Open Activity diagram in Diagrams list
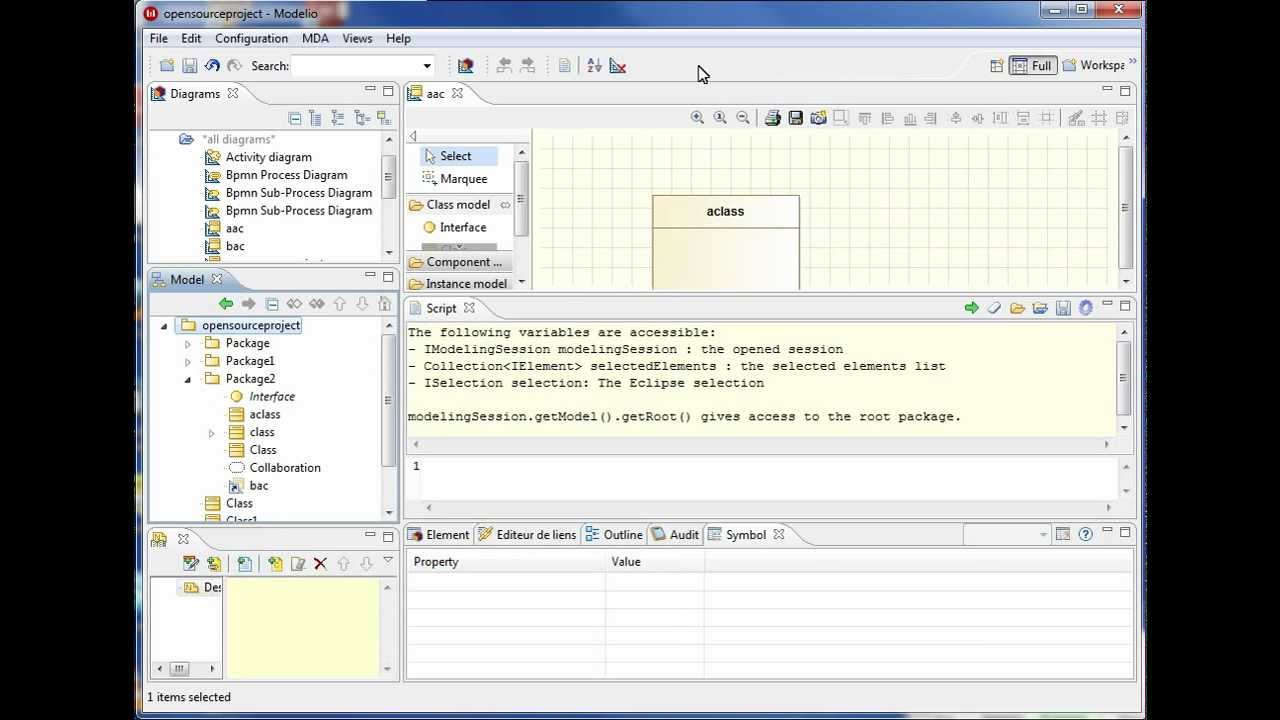The image size is (1280, 720). 257,157
